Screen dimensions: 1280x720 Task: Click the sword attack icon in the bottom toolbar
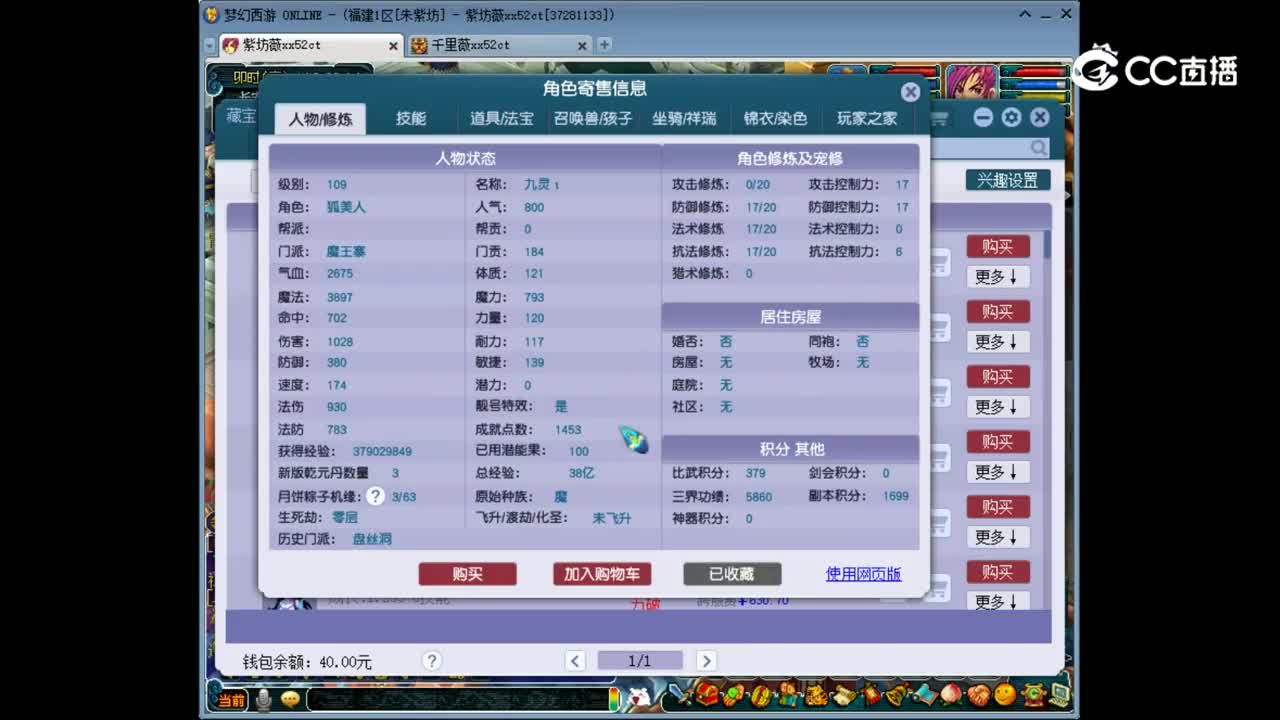coord(682,693)
